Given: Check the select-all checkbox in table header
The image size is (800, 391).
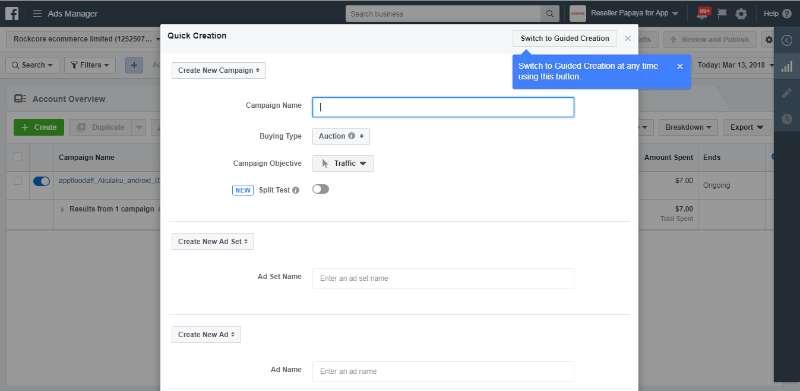Looking at the screenshot, I should click(x=18, y=157).
